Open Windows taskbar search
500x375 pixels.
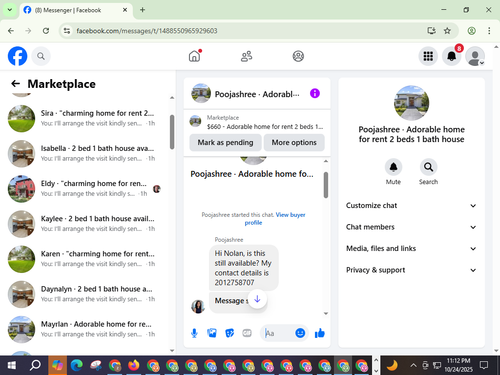click(x=35, y=366)
